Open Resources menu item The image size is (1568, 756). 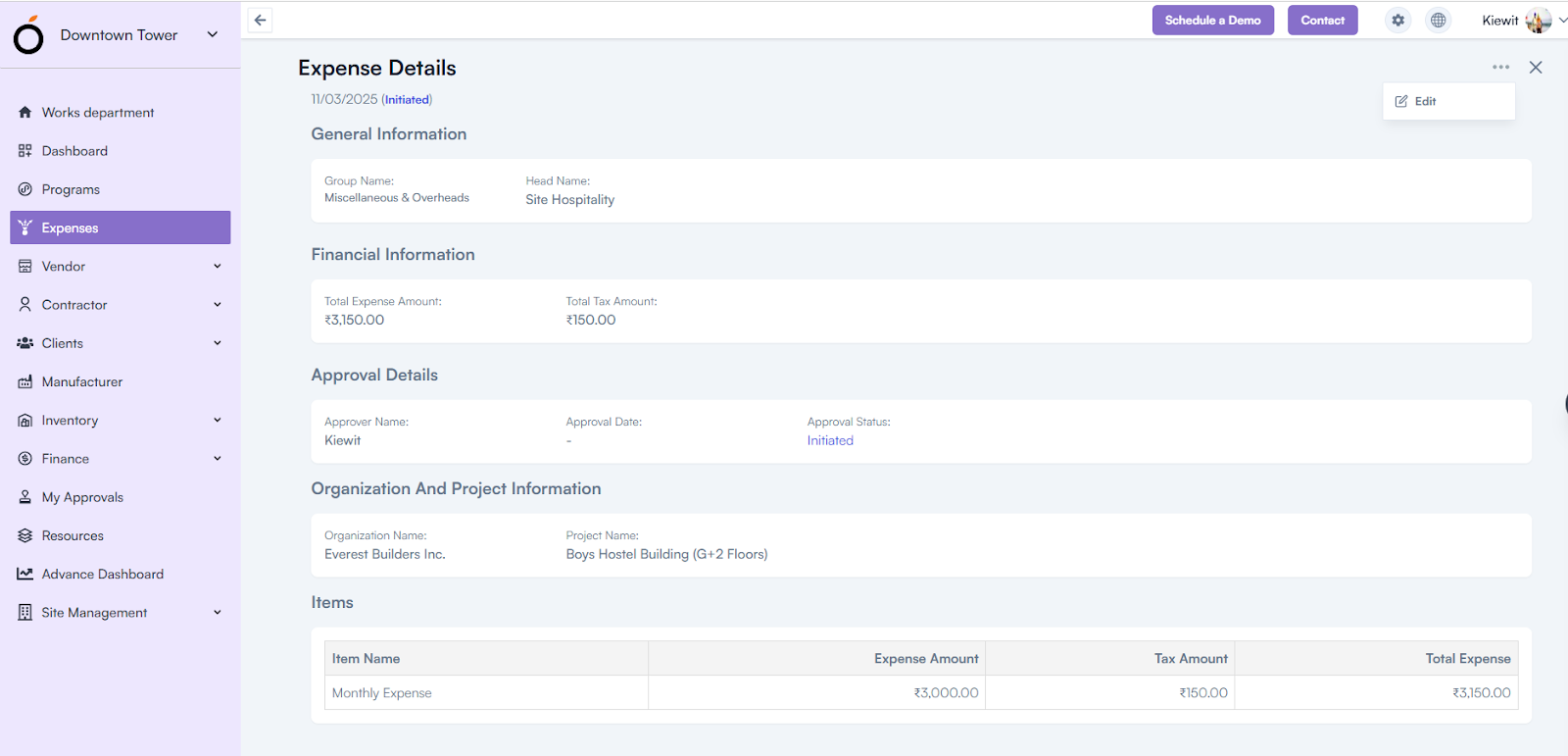(121, 535)
